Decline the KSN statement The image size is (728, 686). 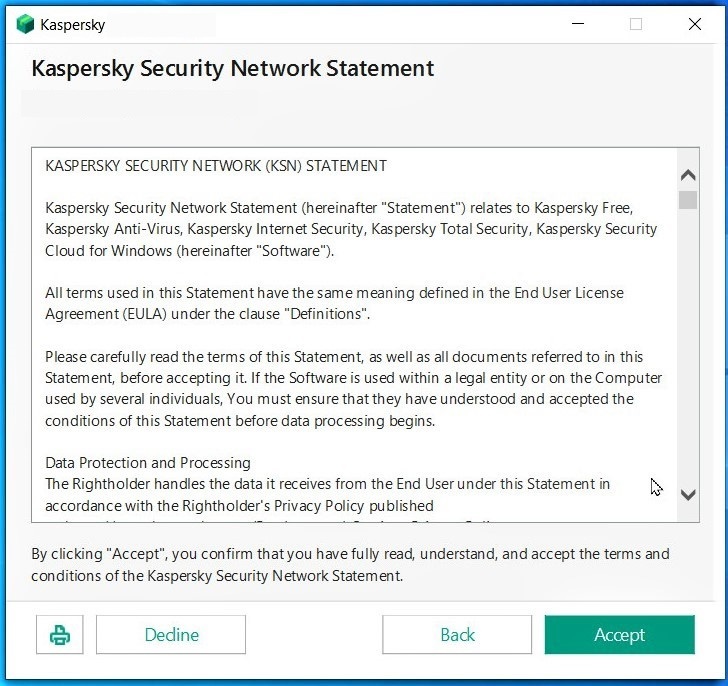click(x=171, y=635)
